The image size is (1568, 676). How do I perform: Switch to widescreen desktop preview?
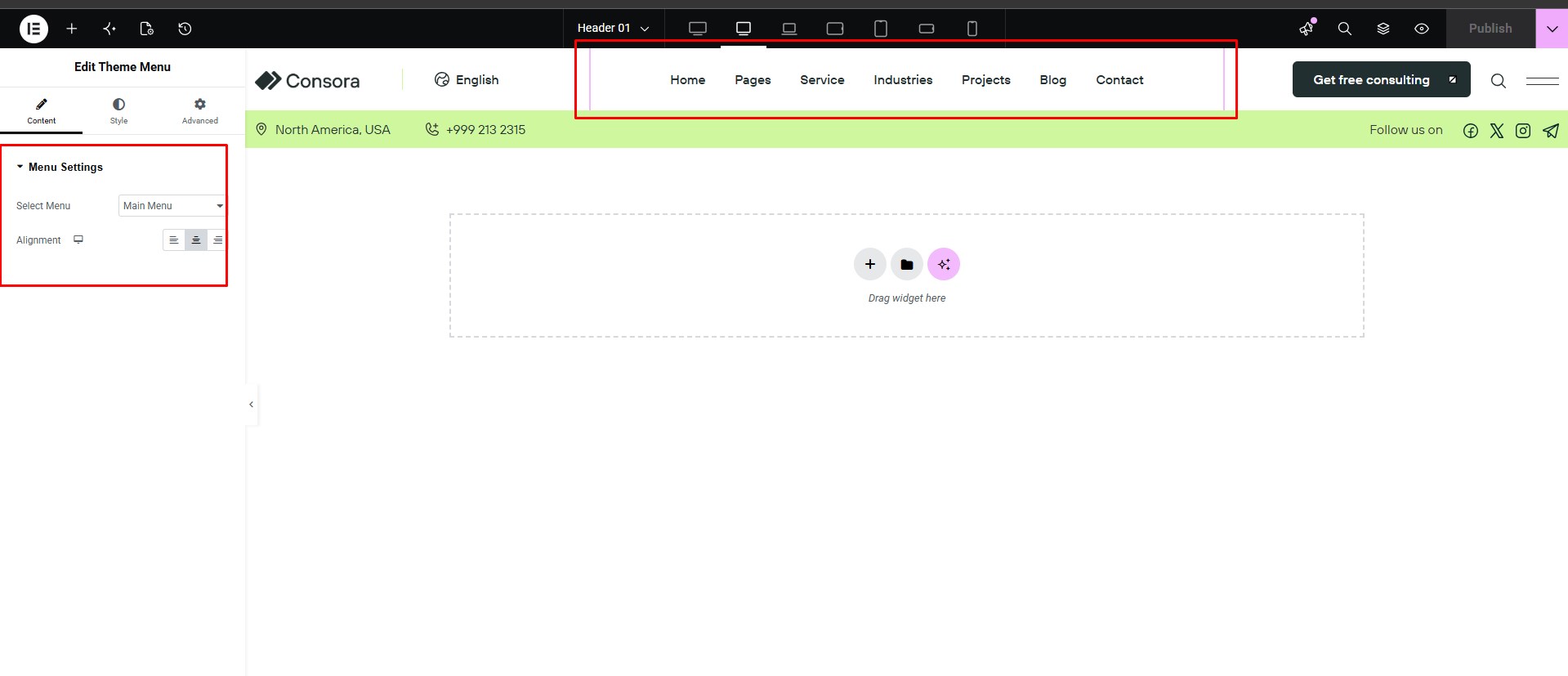pos(698,29)
